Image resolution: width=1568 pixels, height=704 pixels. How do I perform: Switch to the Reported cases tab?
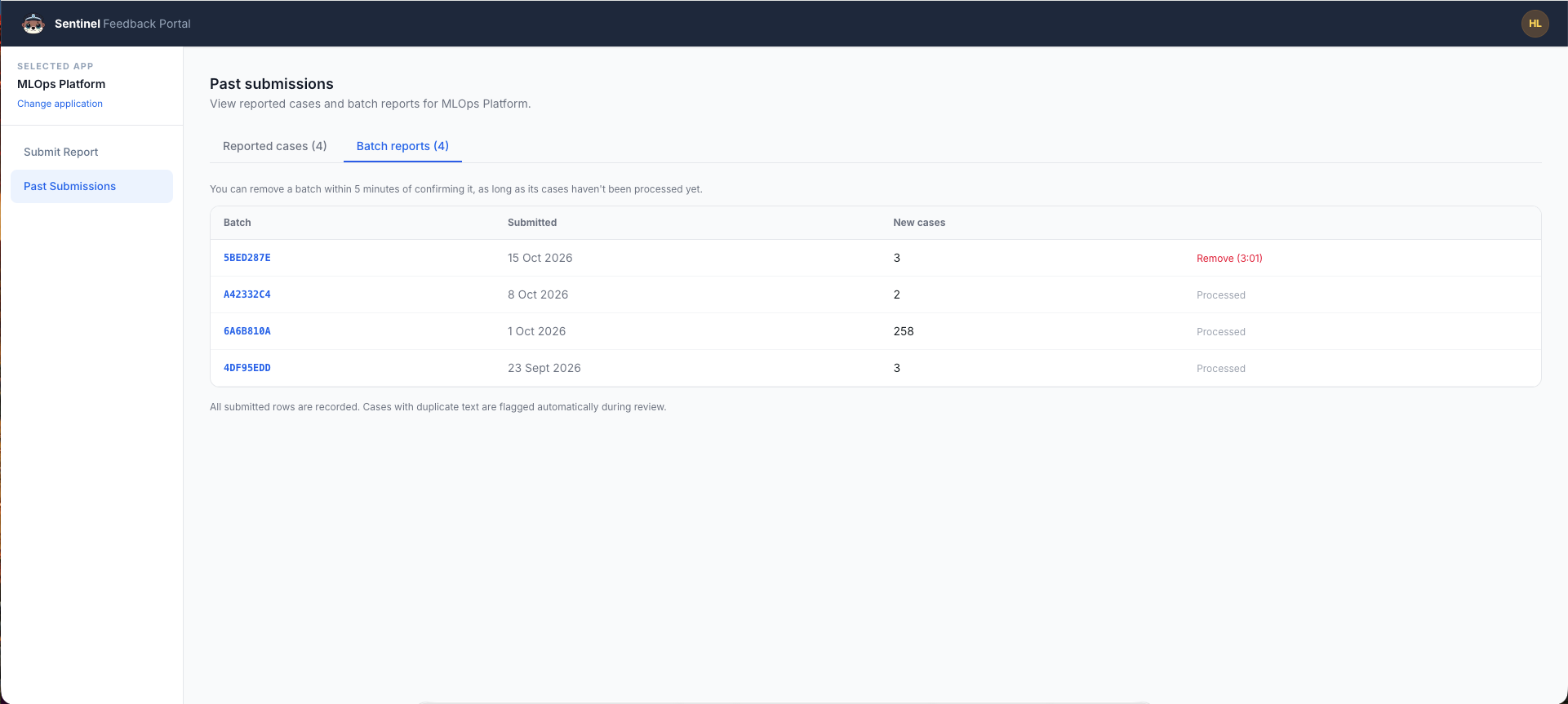click(x=274, y=146)
